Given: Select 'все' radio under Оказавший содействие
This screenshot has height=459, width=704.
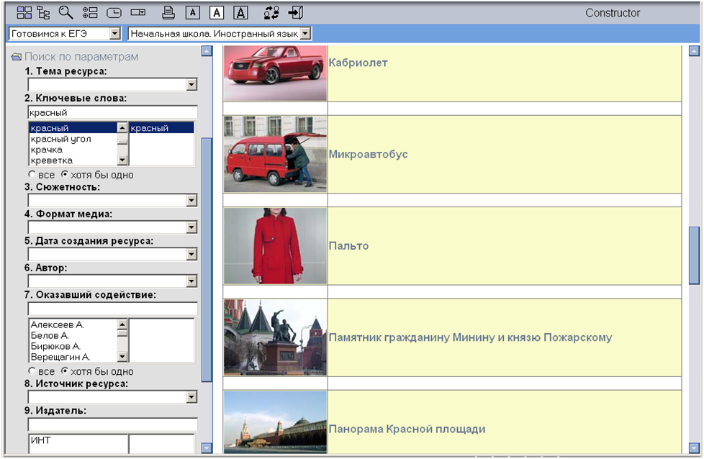Looking at the screenshot, I should [x=33, y=371].
